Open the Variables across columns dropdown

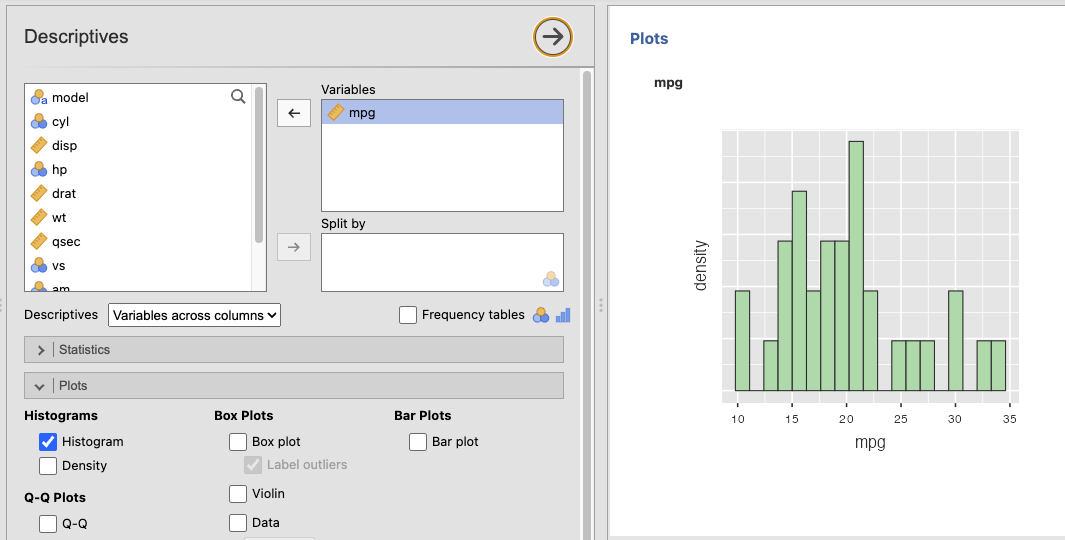(194, 315)
